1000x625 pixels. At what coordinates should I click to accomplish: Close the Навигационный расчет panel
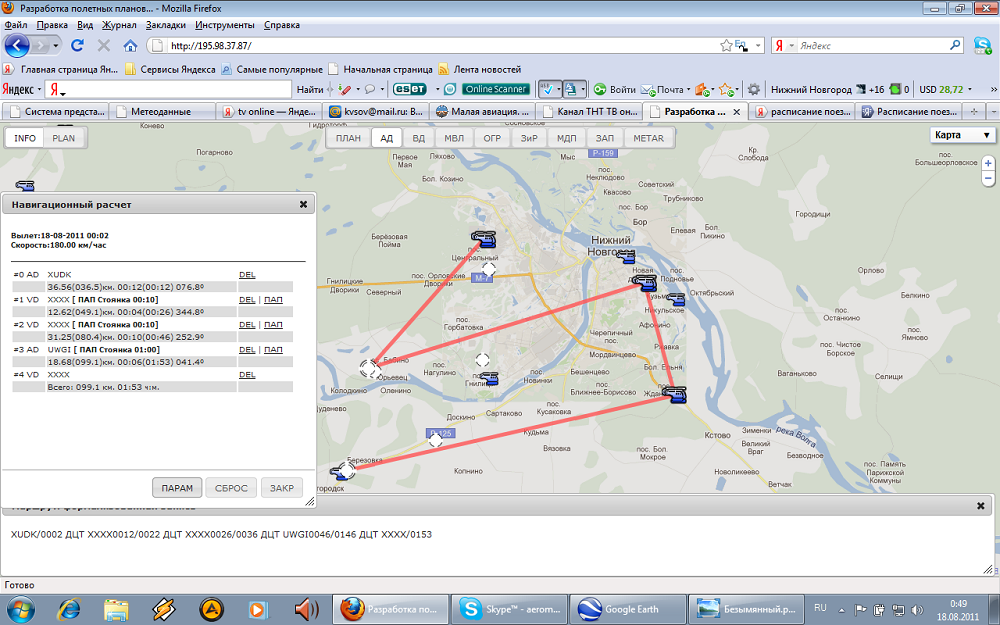(303, 204)
